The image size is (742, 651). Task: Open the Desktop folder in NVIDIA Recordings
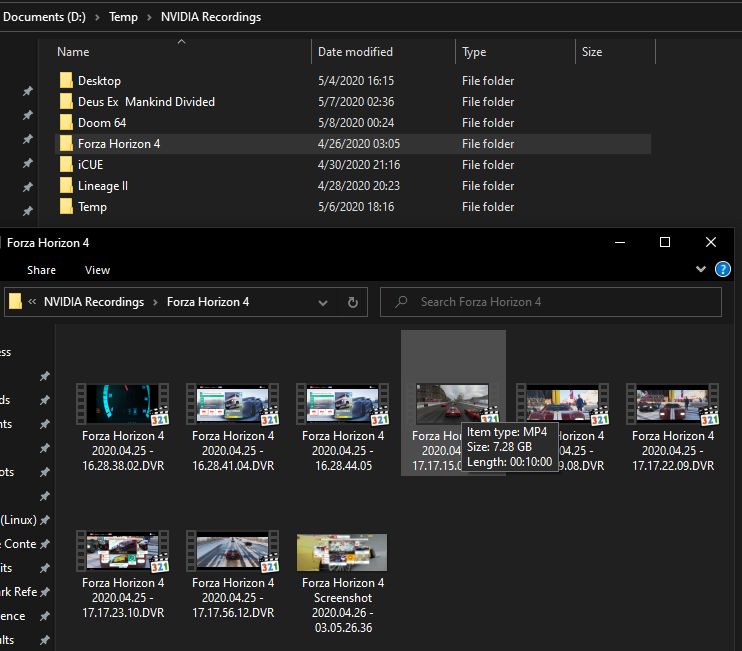(x=99, y=81)
